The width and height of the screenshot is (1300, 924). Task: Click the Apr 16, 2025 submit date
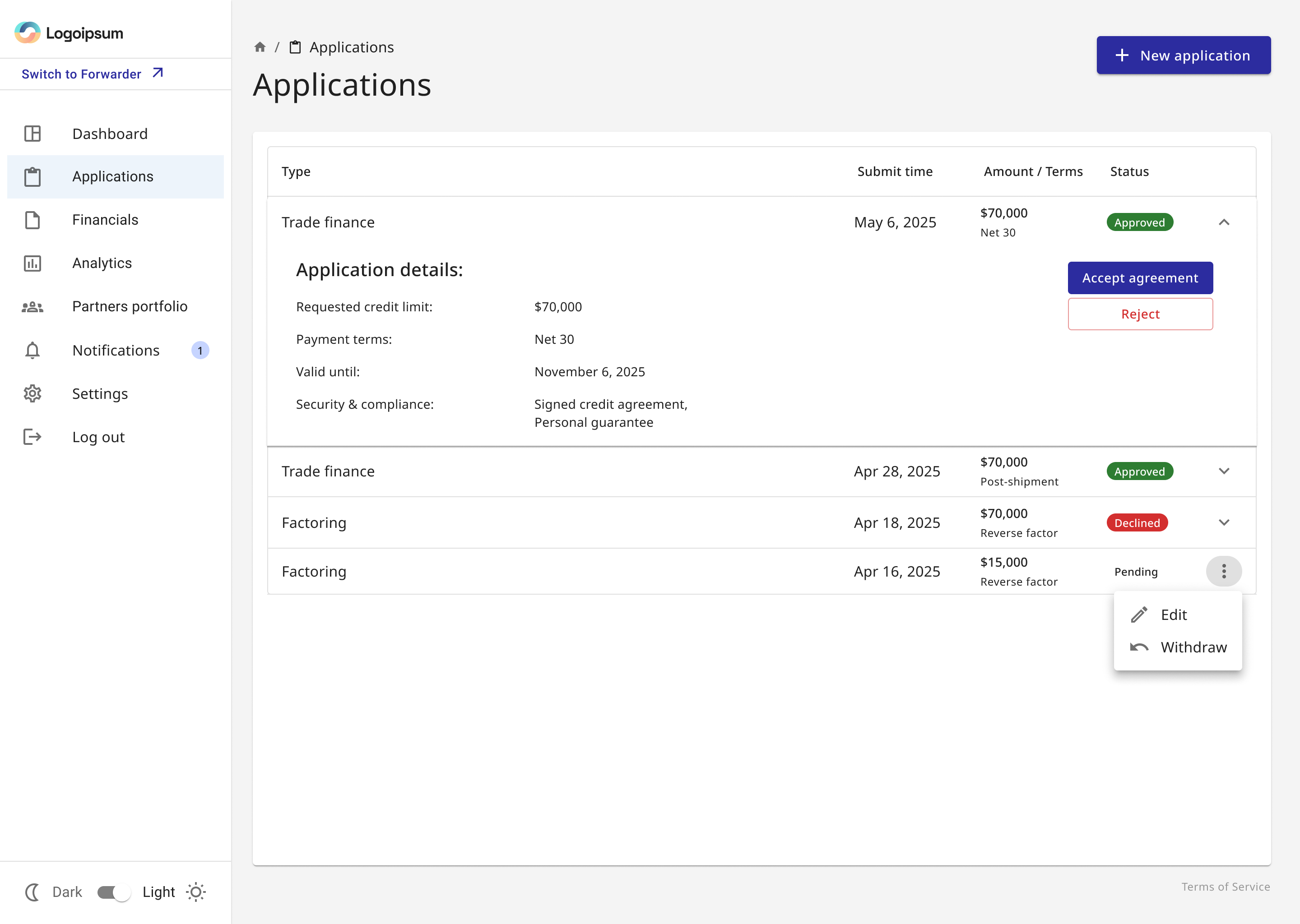tap(896, 571)
